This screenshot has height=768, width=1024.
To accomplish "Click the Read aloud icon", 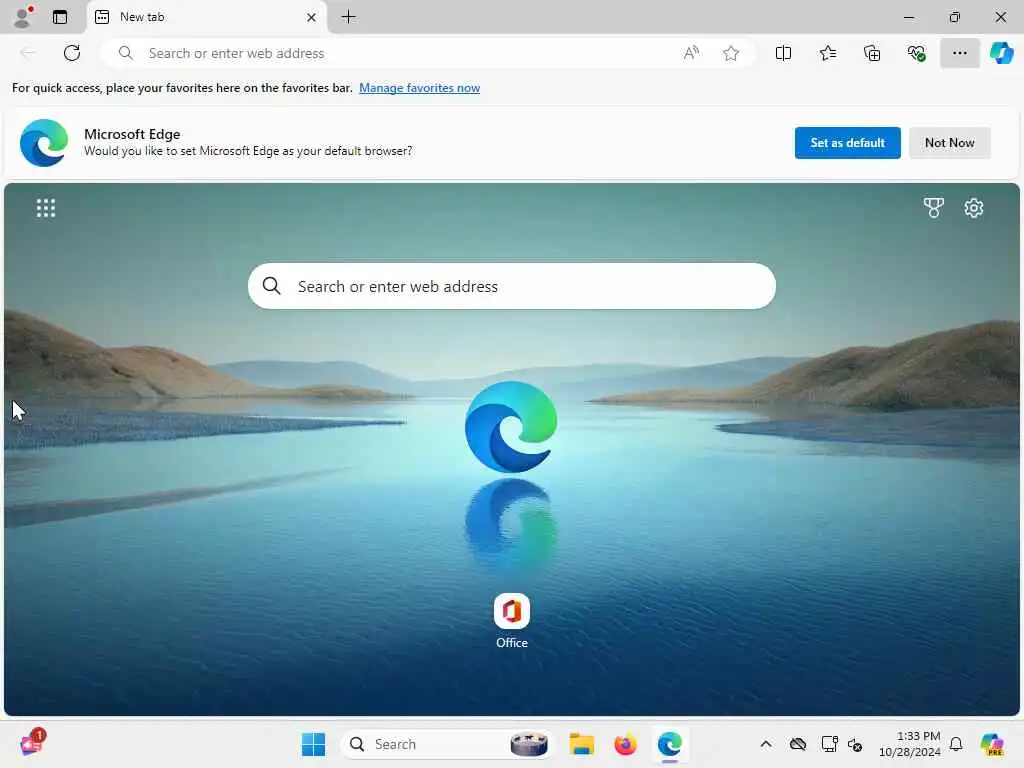I will [x=691, y=53].
